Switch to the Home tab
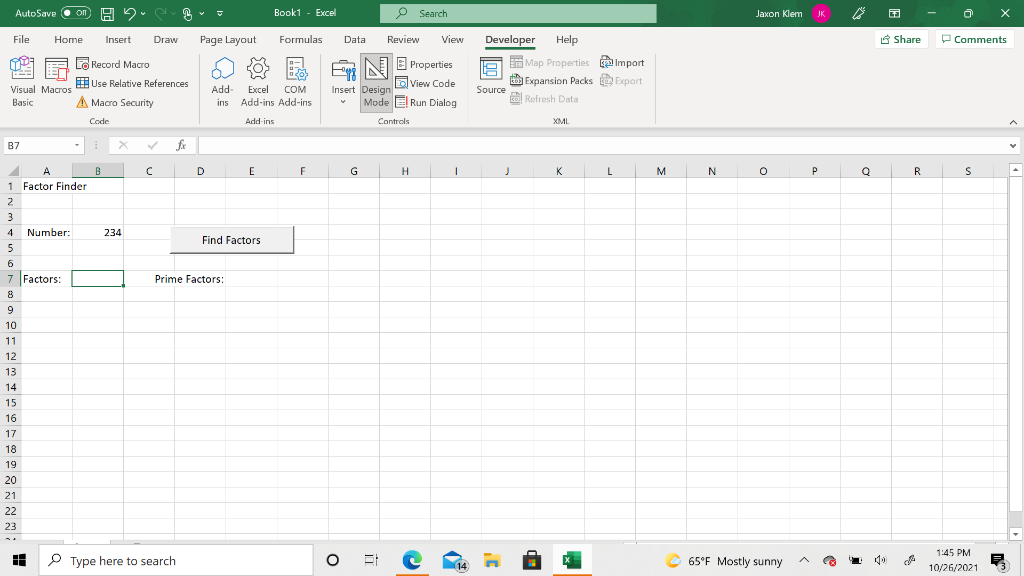Image resolution: width=1024 pixels, height=576 pixels. pos(69,39)
